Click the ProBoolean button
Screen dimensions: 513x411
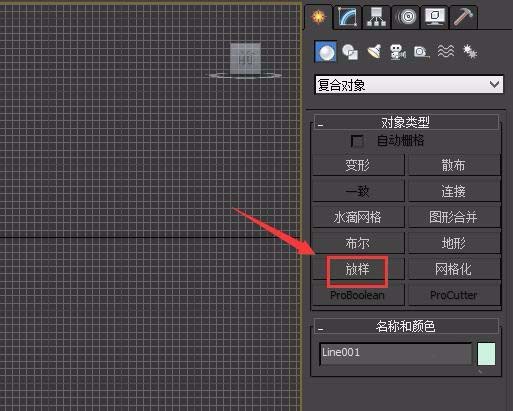[x=358, y=295]
